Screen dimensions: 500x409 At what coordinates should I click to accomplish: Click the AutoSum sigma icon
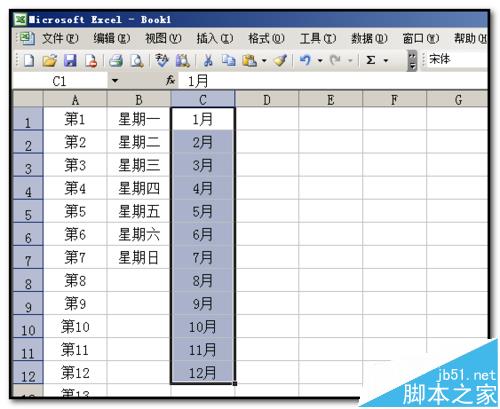[x=371, y=60]
